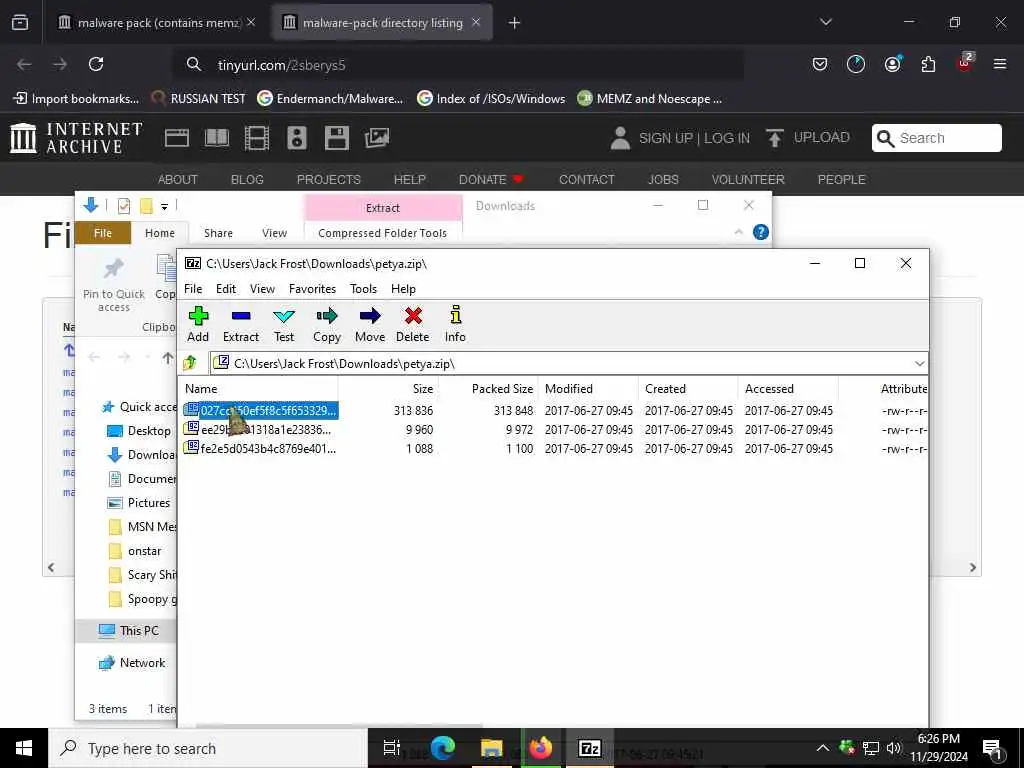Open the Endermanch/Malware bookmark
The height and width of the screenshot is (768, 1024).
(x=330, y=99)
